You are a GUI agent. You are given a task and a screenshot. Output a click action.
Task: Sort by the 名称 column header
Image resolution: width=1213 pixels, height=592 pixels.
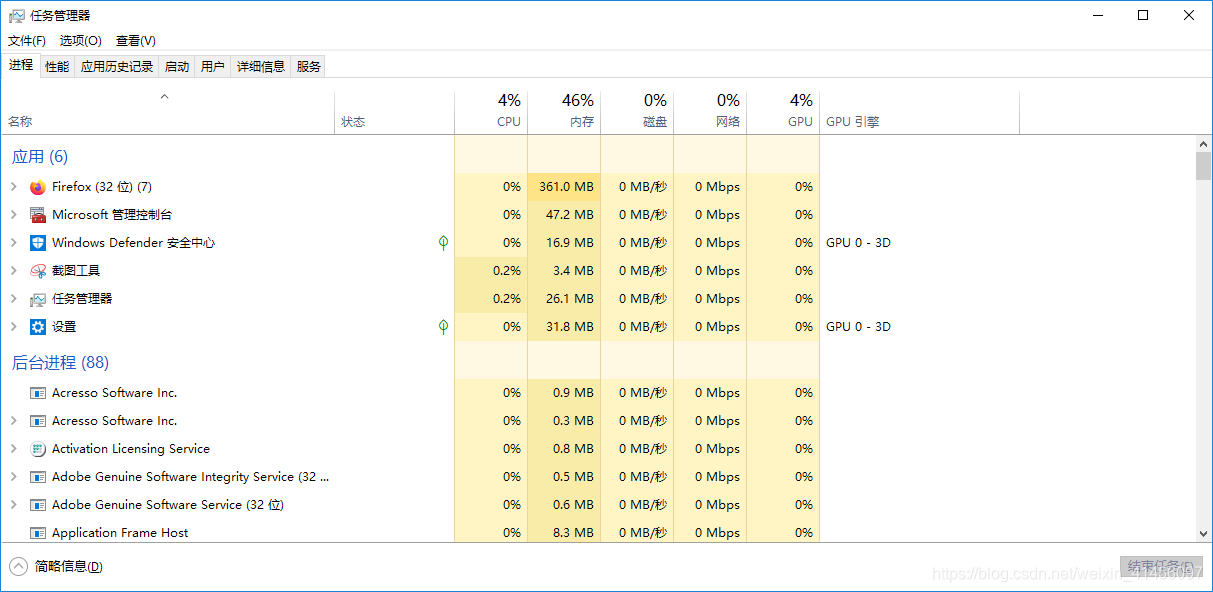(168, 112)
